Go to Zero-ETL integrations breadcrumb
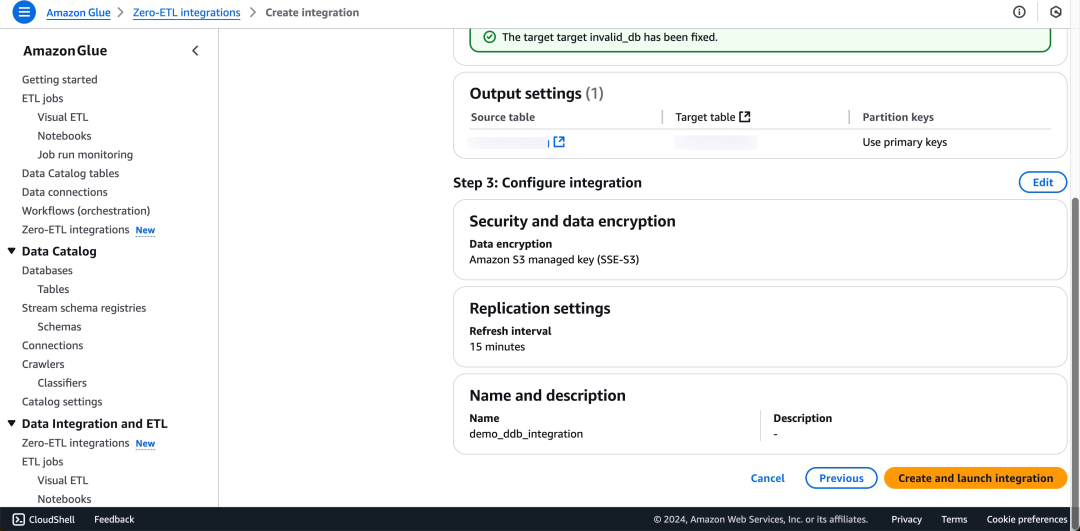 pos(186,12)
